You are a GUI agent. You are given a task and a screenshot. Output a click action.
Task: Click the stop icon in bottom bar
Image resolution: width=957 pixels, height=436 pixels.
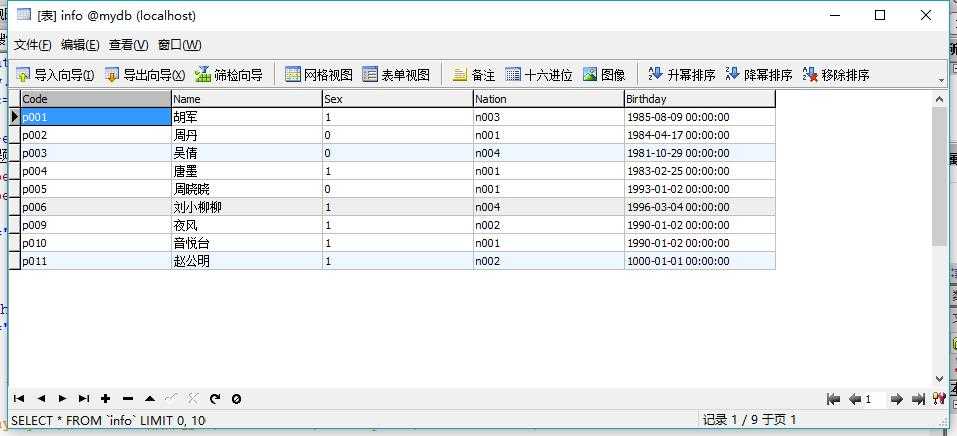236,399
